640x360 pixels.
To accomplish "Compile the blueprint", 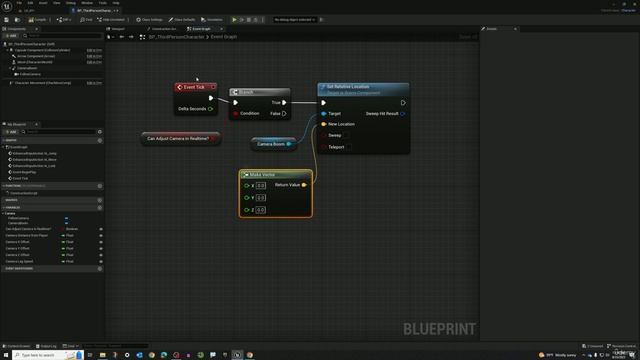I will pos(38,20).
